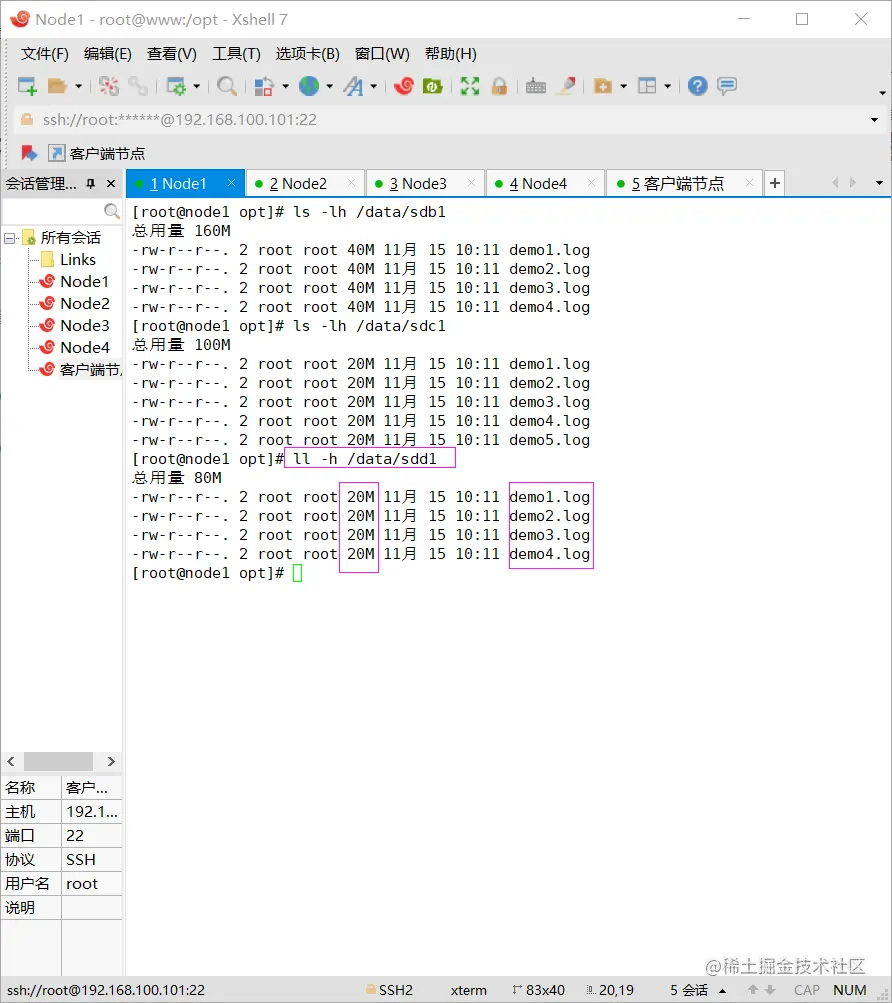Click the Disconnect icon in toolbar
892x1003 pixels.
click(x=109, y=86)
